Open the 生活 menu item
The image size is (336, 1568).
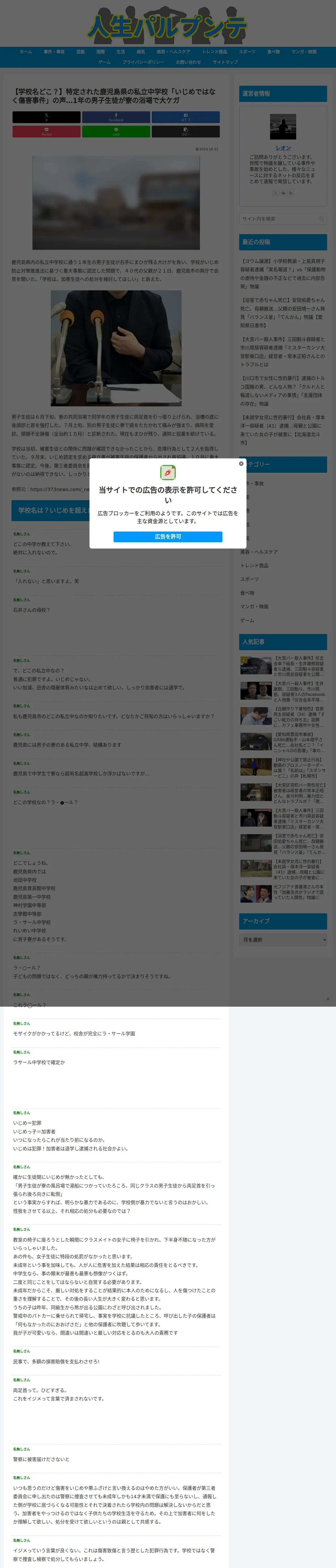click(x=121, y=52)
